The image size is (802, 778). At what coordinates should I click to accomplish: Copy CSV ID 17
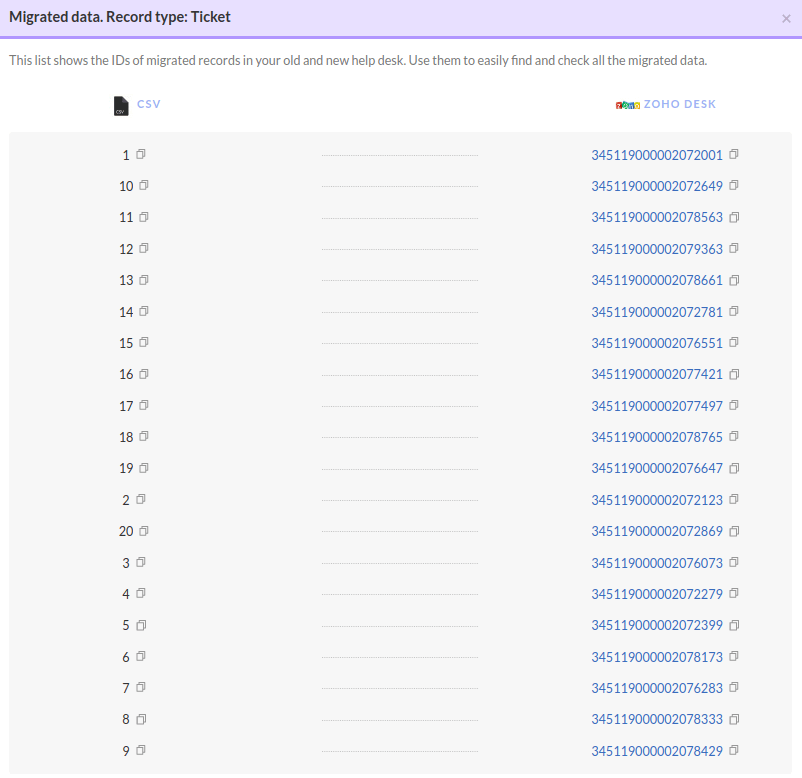click(x=144, y=405)
